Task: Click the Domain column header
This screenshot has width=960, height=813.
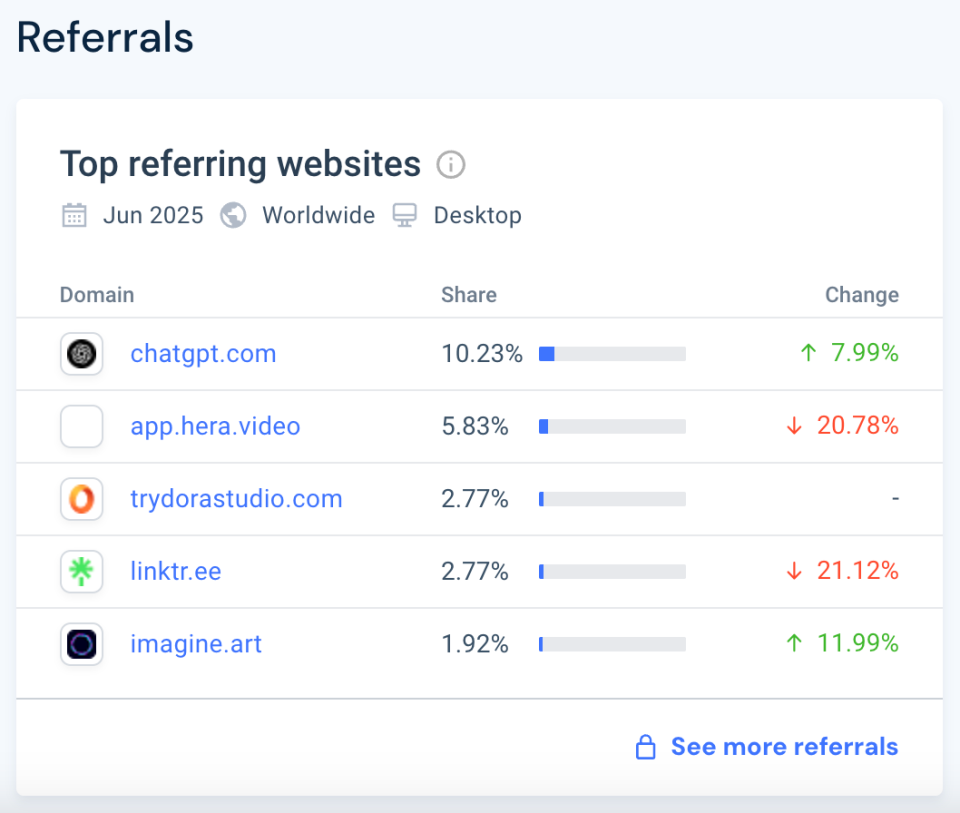Action: click(x=97, y=295)
